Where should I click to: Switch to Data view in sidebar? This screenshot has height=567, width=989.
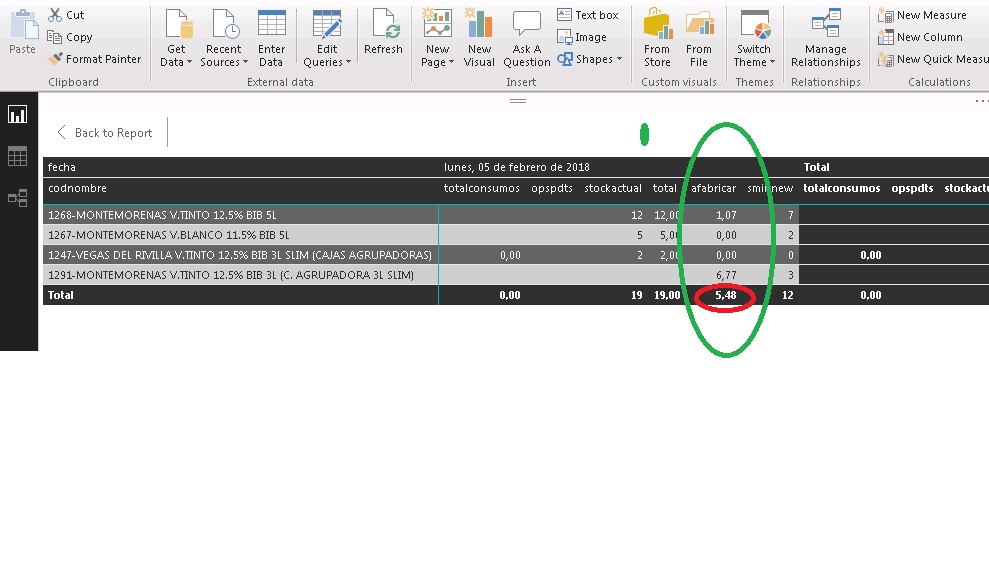point(18,156)
